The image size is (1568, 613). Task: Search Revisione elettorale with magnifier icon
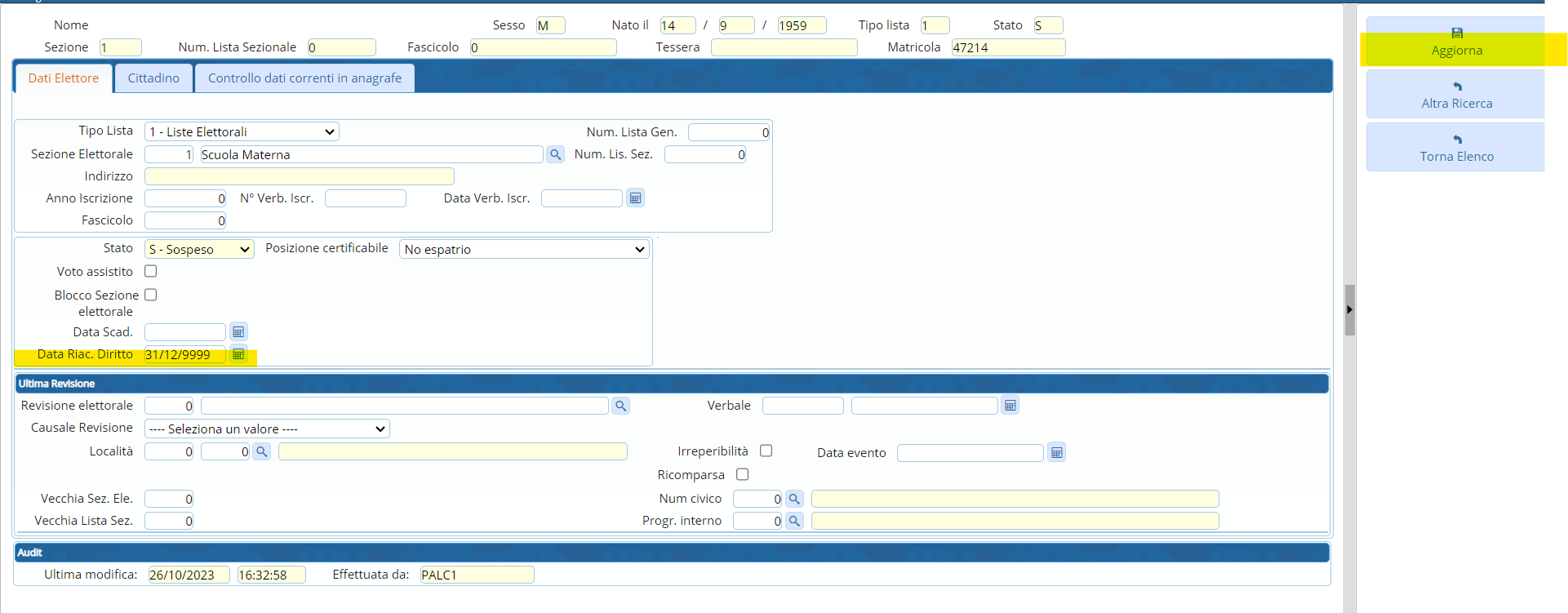620,406
